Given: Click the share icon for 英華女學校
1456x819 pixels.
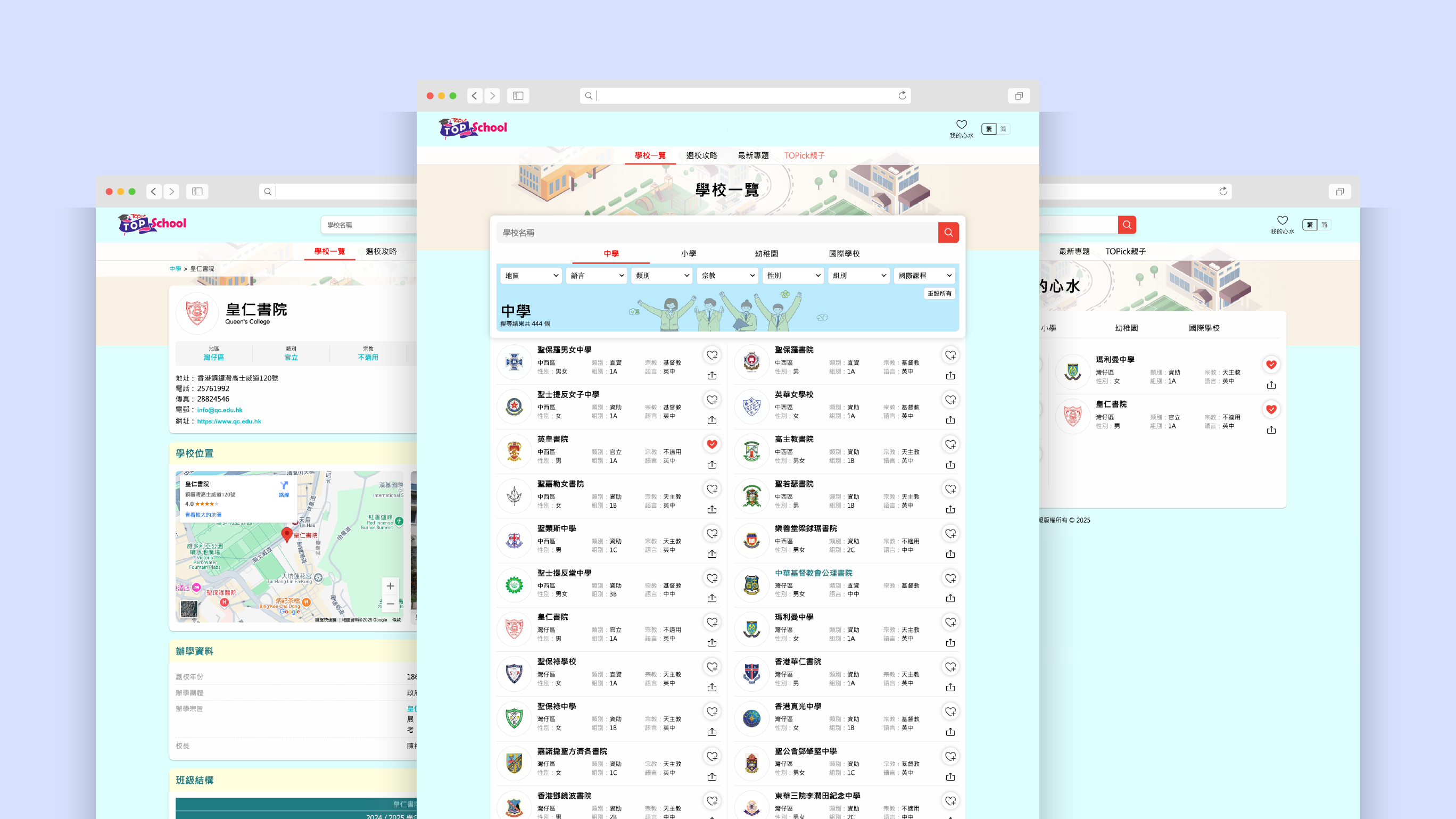Looking at the screenshot, I should pos(950,420).
